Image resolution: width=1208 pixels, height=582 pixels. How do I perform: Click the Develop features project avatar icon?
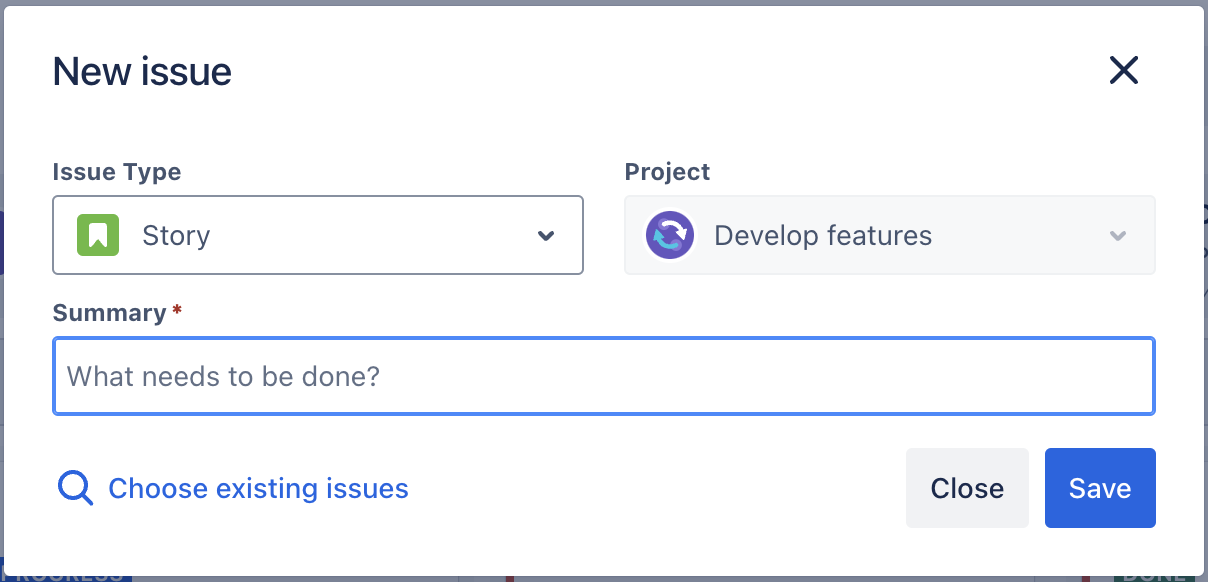coord(669,236)
